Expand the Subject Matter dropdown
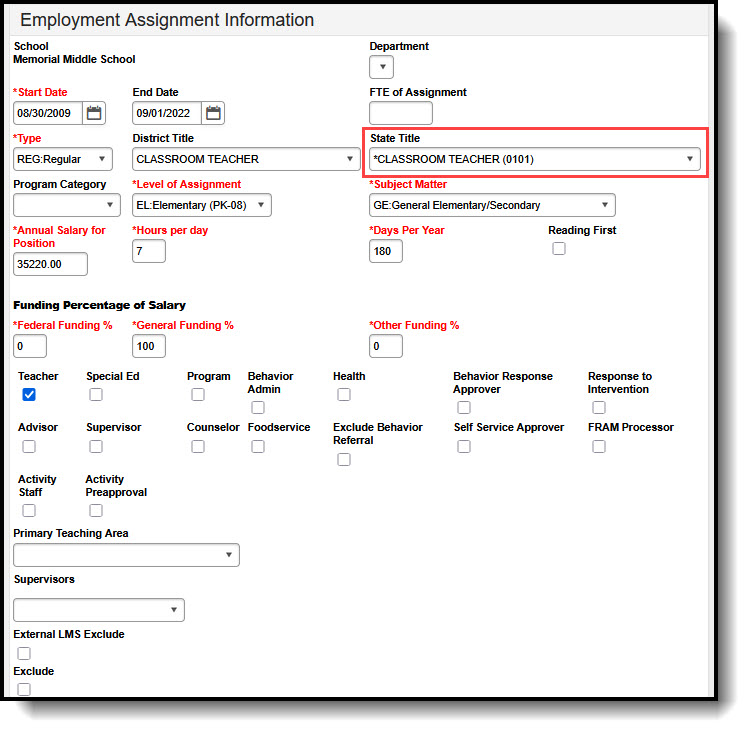 [492, 205]
